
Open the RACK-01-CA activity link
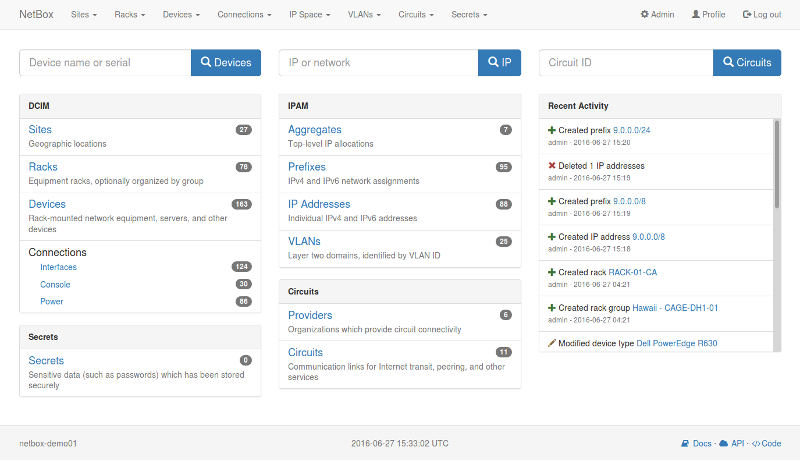(x=632, y=272)
